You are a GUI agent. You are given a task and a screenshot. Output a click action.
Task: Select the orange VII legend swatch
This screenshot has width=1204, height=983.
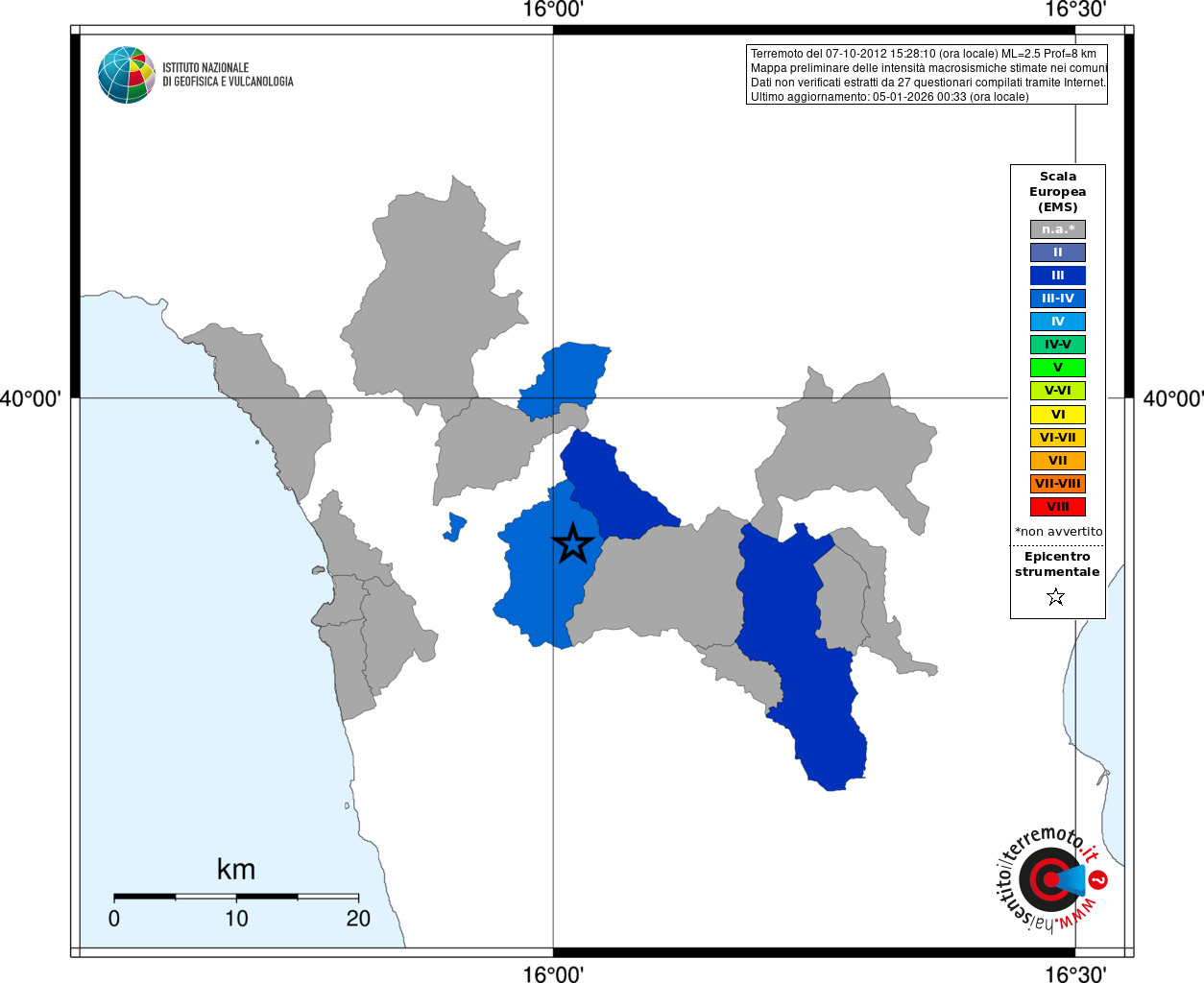[1058, 461]
